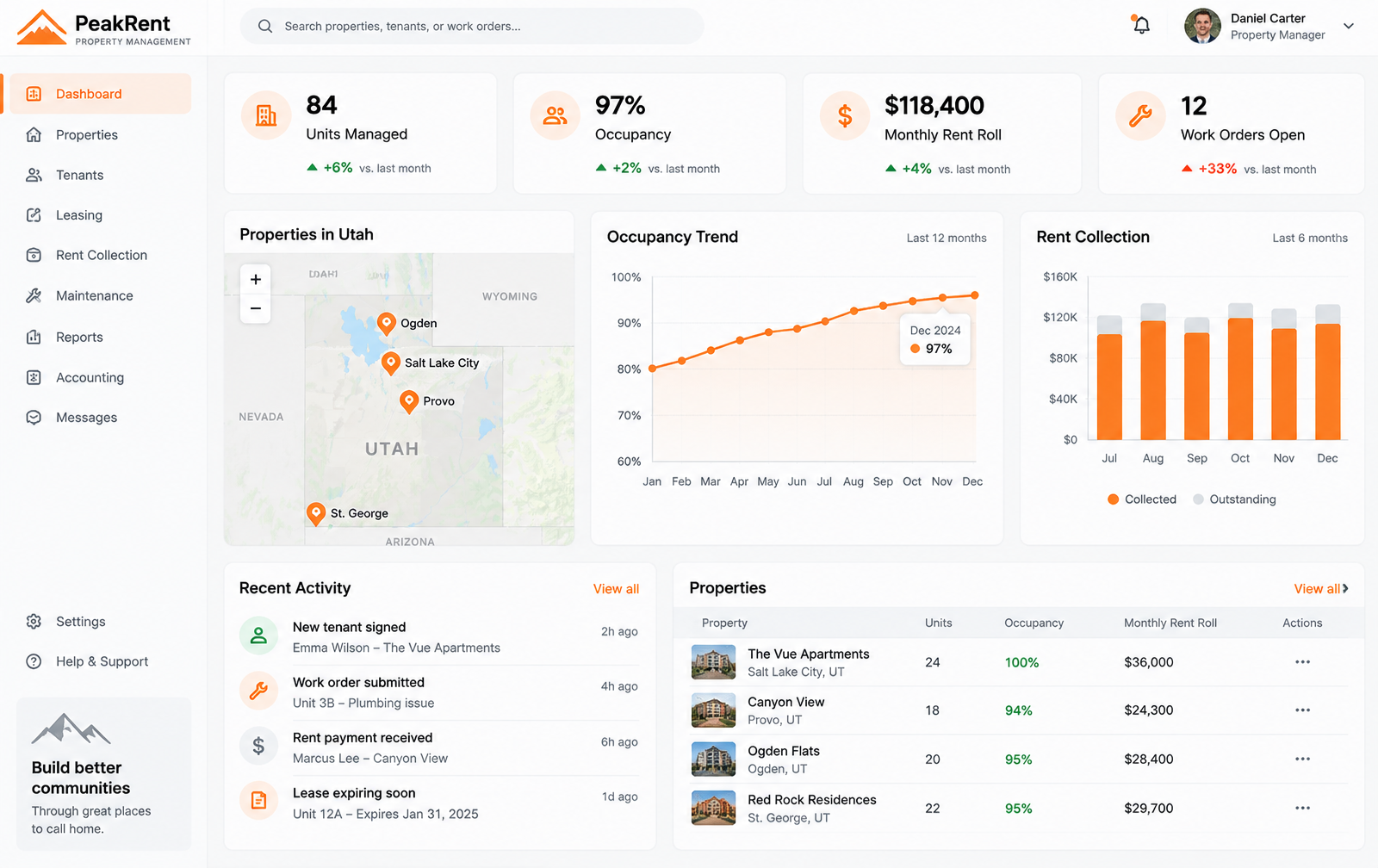The image size is (1378, 868).
Task: Select the St. George map pin
Action: [x=316, y=514]
